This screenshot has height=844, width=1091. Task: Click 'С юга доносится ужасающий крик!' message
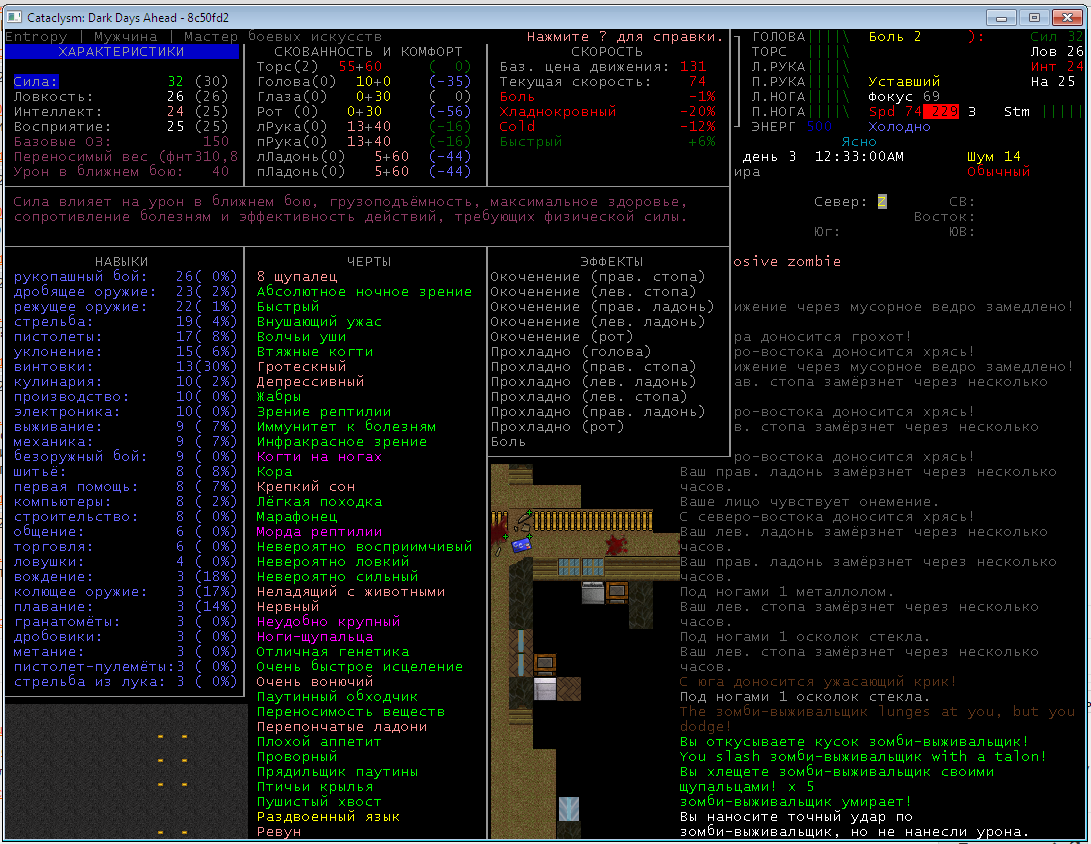coord(818,681)
